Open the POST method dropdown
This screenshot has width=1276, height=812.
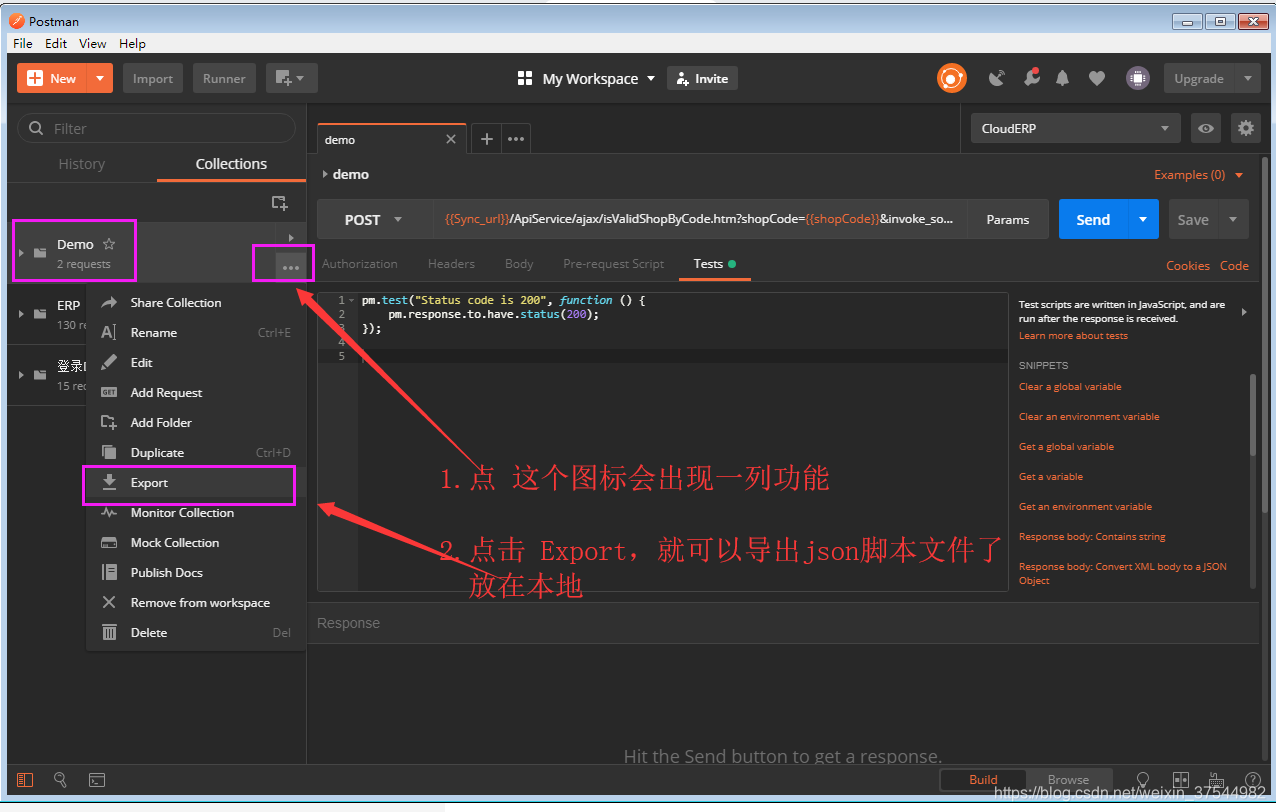tap(375, 220)
